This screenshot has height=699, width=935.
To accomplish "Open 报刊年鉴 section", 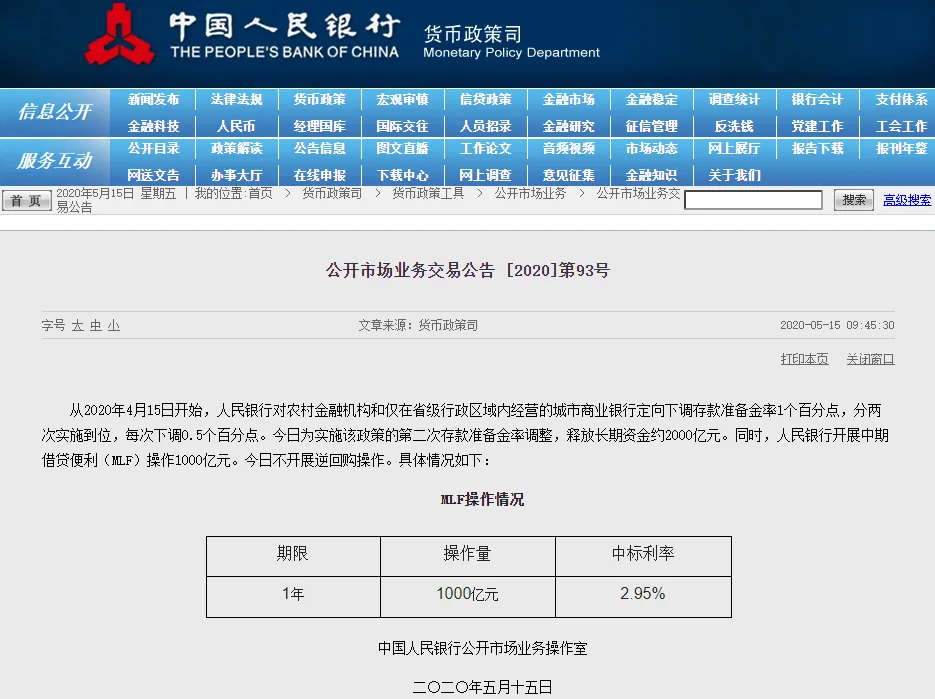I will [x=901, y=149].
